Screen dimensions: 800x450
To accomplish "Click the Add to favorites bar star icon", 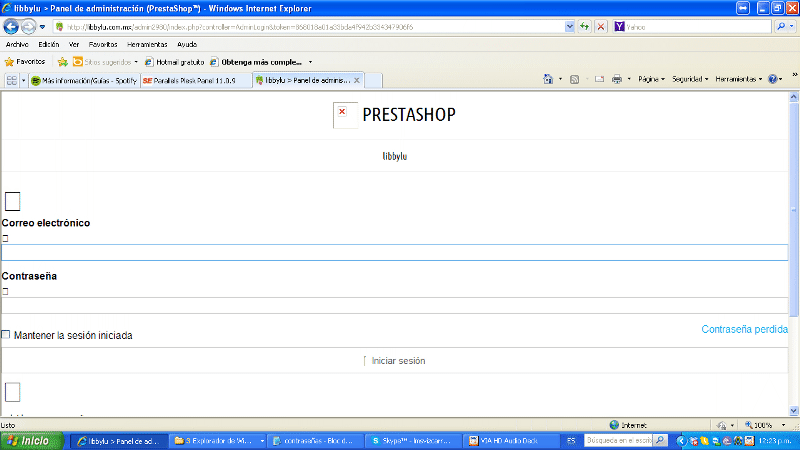I will [x=62, y=62].
